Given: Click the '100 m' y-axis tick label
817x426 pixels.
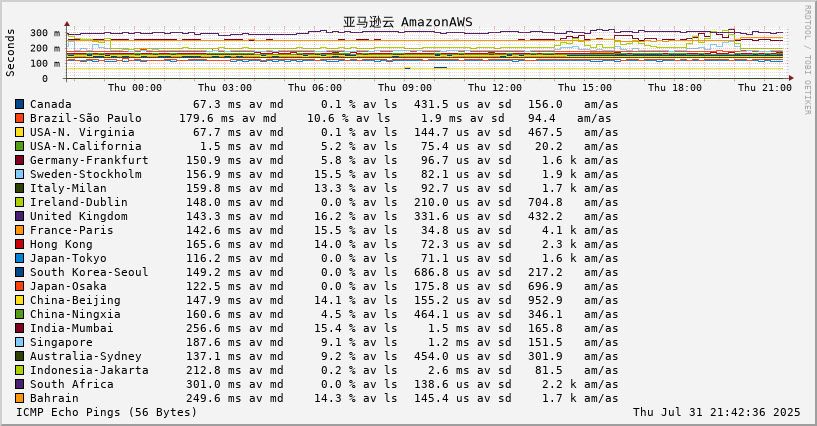Looking at the screenshot, I should [45, 64].
